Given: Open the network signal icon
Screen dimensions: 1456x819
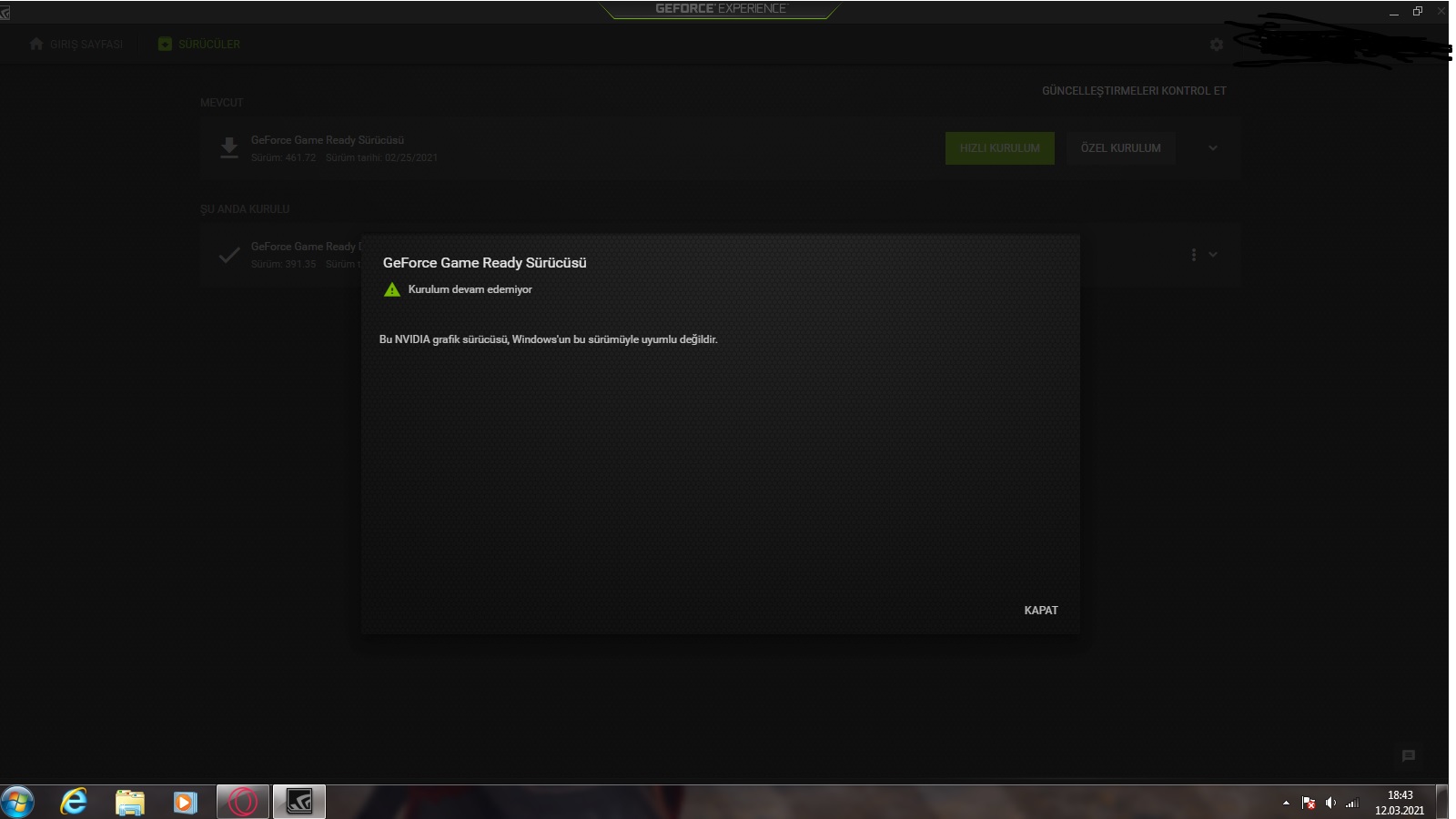Looking at the screenshot, I should 1352,803.
